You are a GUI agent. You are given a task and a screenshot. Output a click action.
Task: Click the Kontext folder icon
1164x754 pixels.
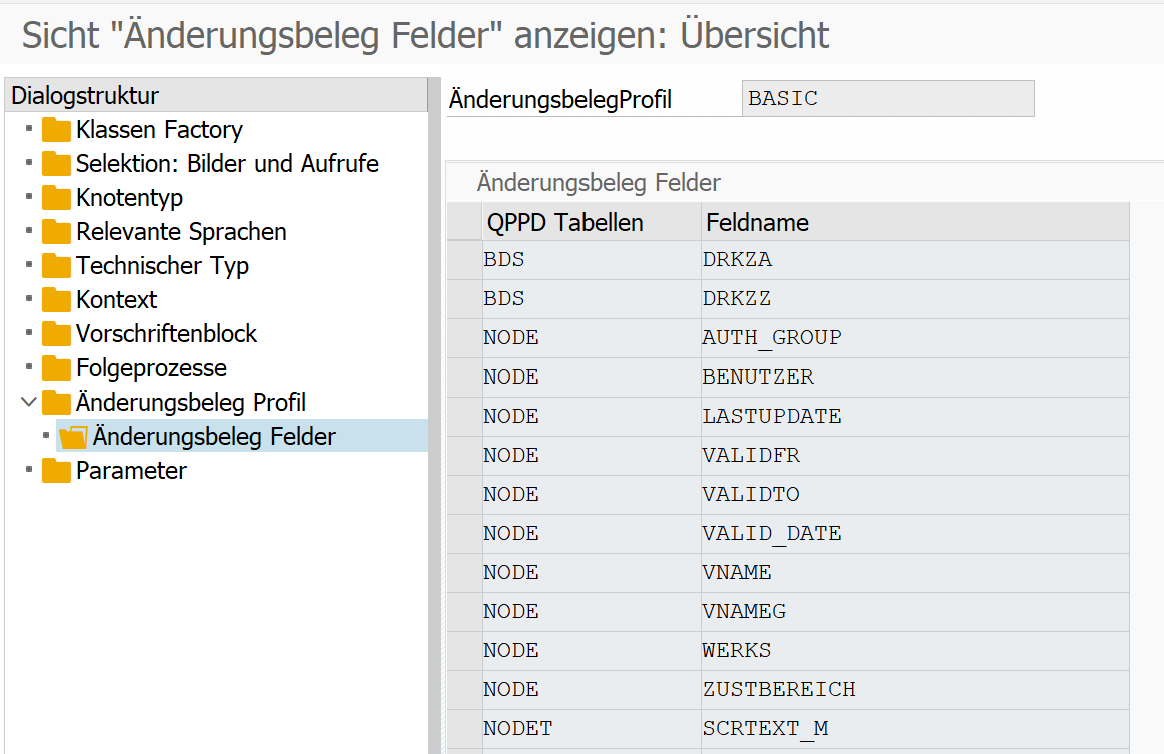(x=56, y=300)
